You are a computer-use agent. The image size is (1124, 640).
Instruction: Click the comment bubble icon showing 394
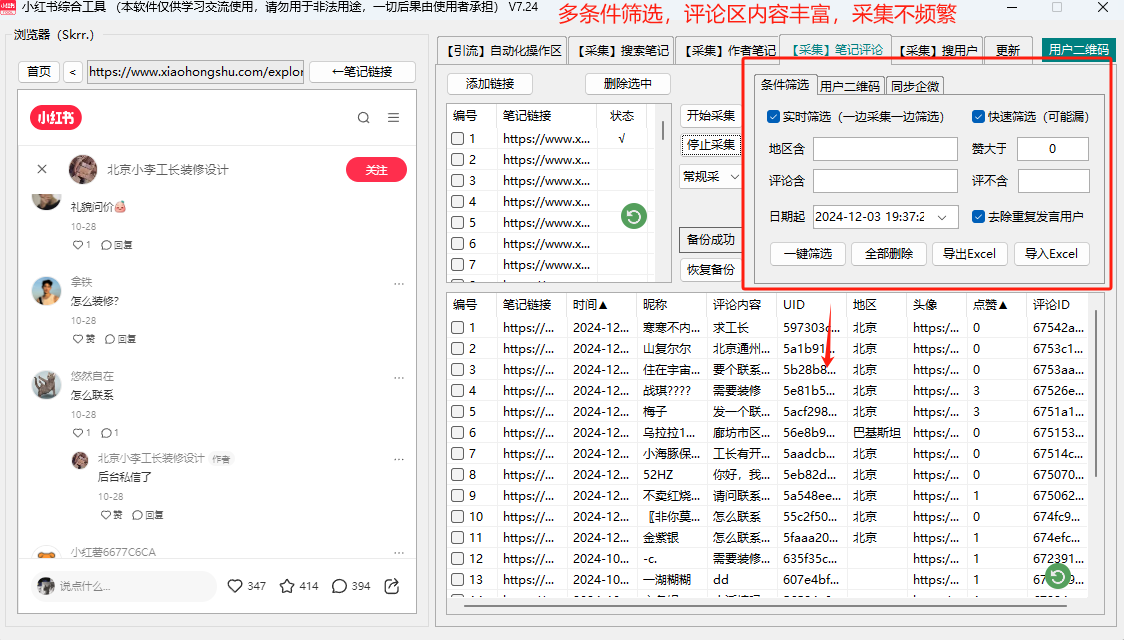click(339, 586)
